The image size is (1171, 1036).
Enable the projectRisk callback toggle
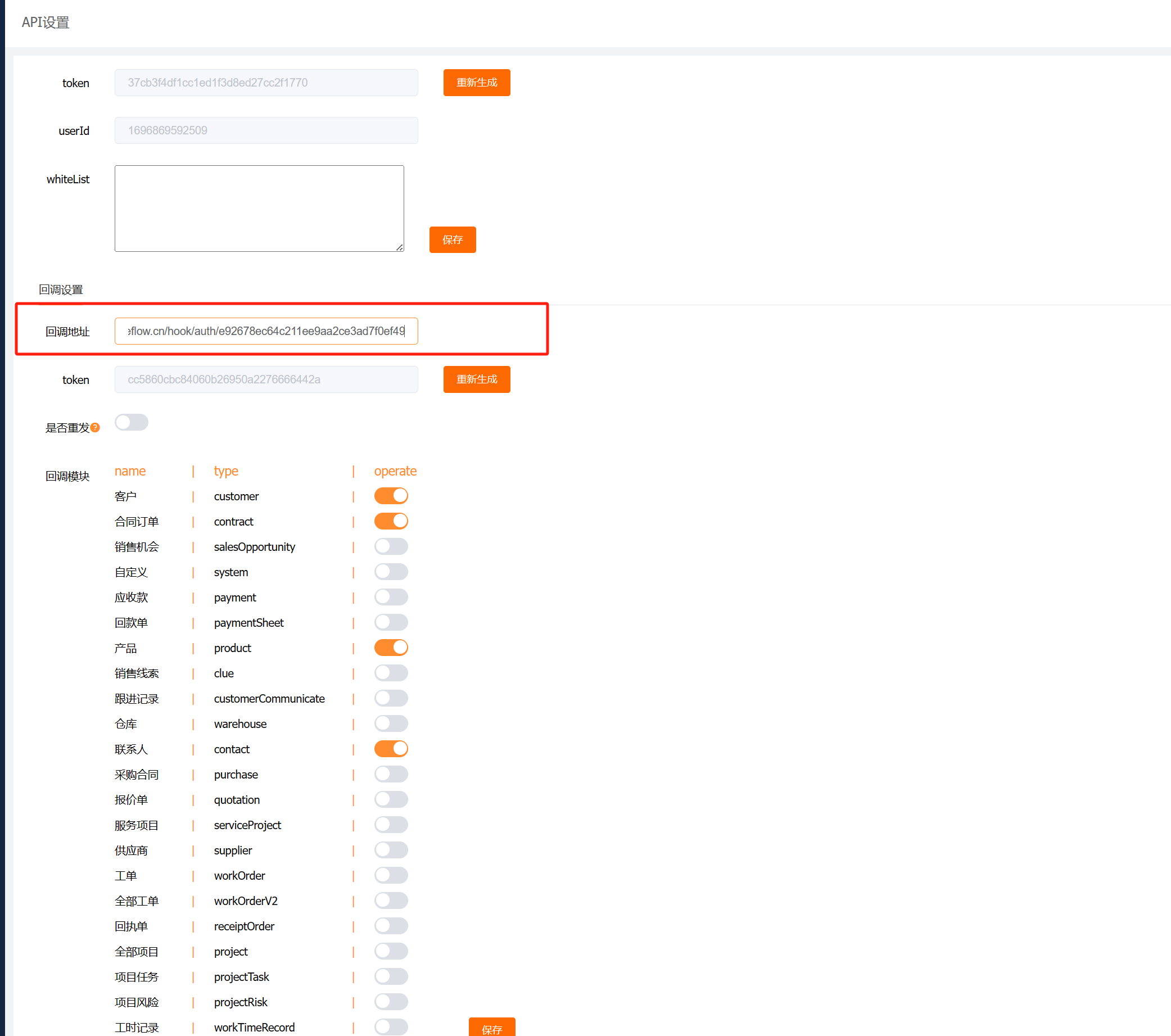tap(391, 1002)
